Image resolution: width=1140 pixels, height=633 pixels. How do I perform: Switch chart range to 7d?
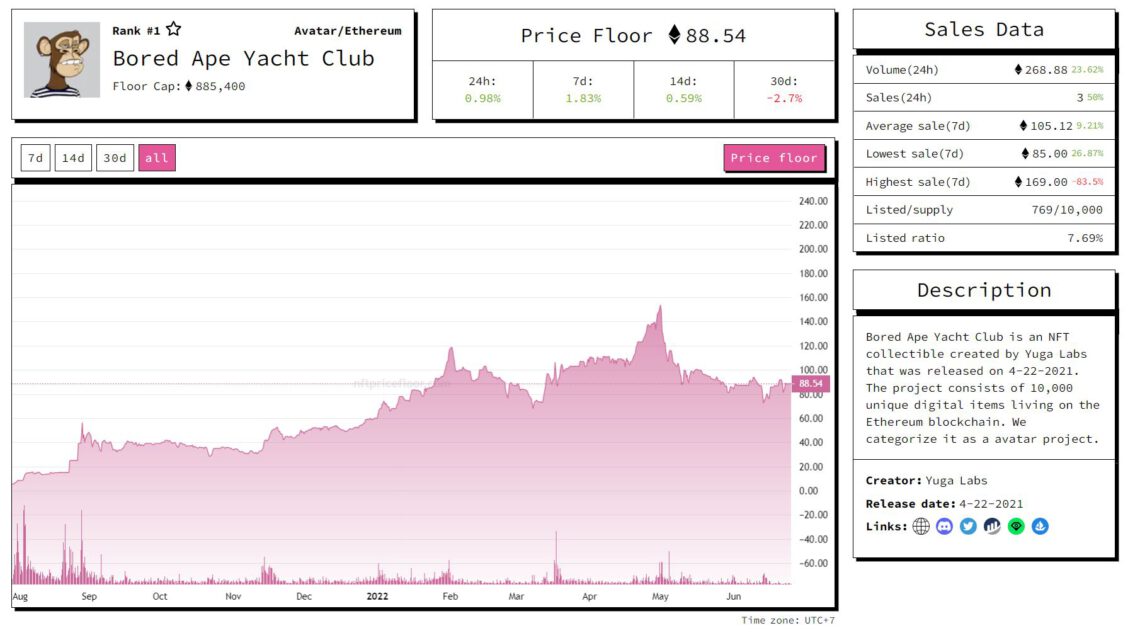(x=35, y=158)
